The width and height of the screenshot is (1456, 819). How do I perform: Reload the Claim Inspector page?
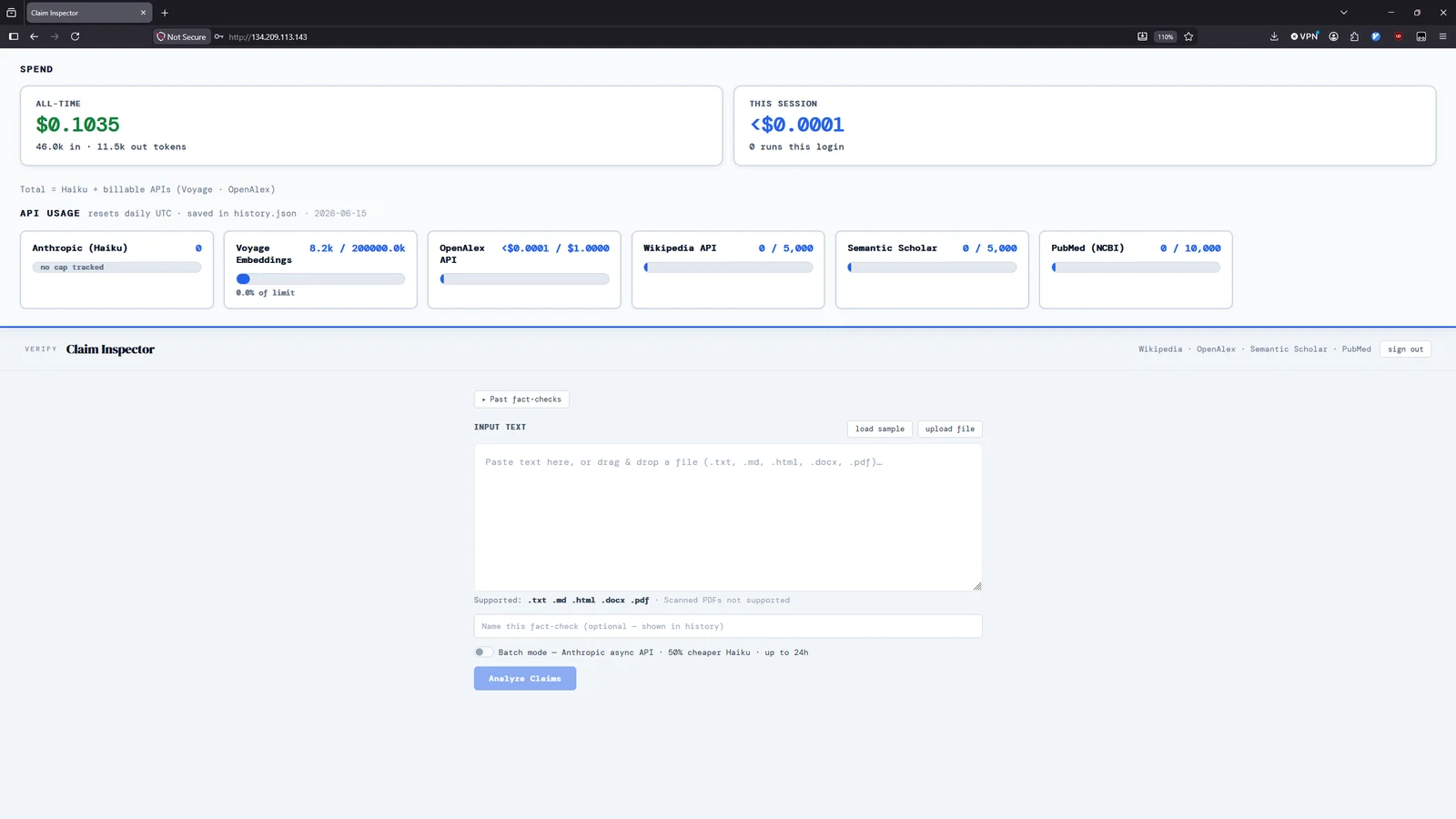[76, 36]
